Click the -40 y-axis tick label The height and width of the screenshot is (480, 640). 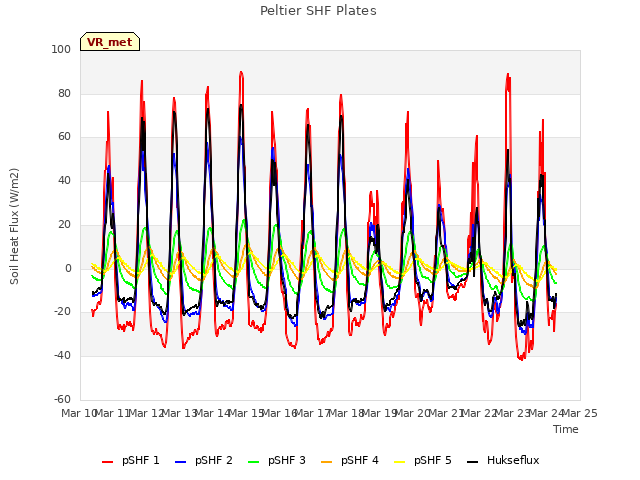[62, 356]
